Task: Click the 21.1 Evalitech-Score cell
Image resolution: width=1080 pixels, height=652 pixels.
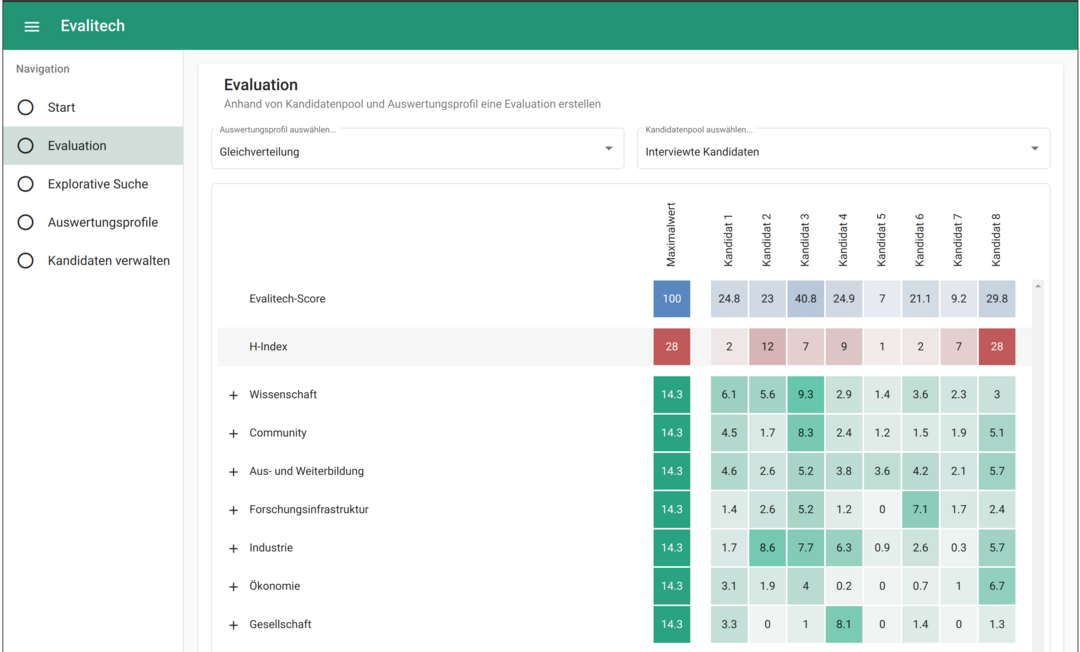Action: [920, 299]
